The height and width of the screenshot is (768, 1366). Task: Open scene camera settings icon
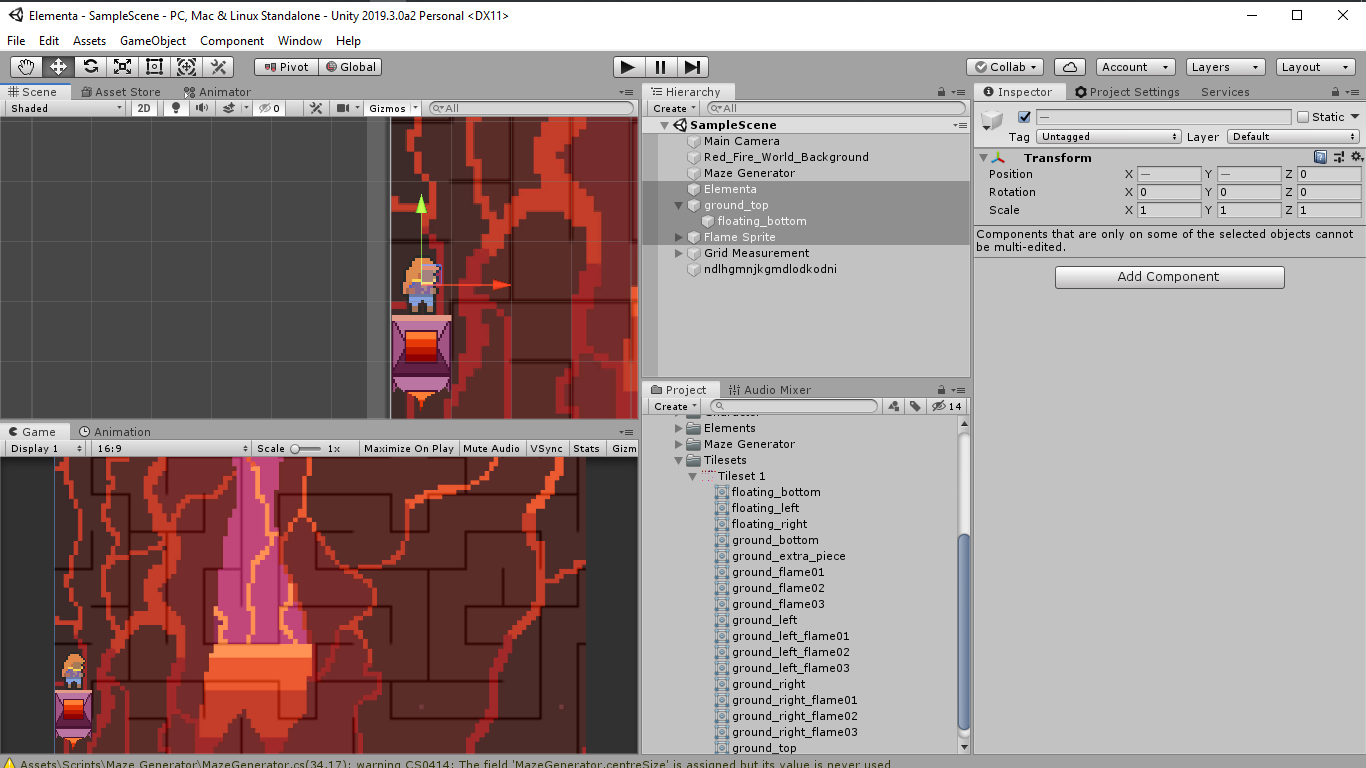[347, 108]
